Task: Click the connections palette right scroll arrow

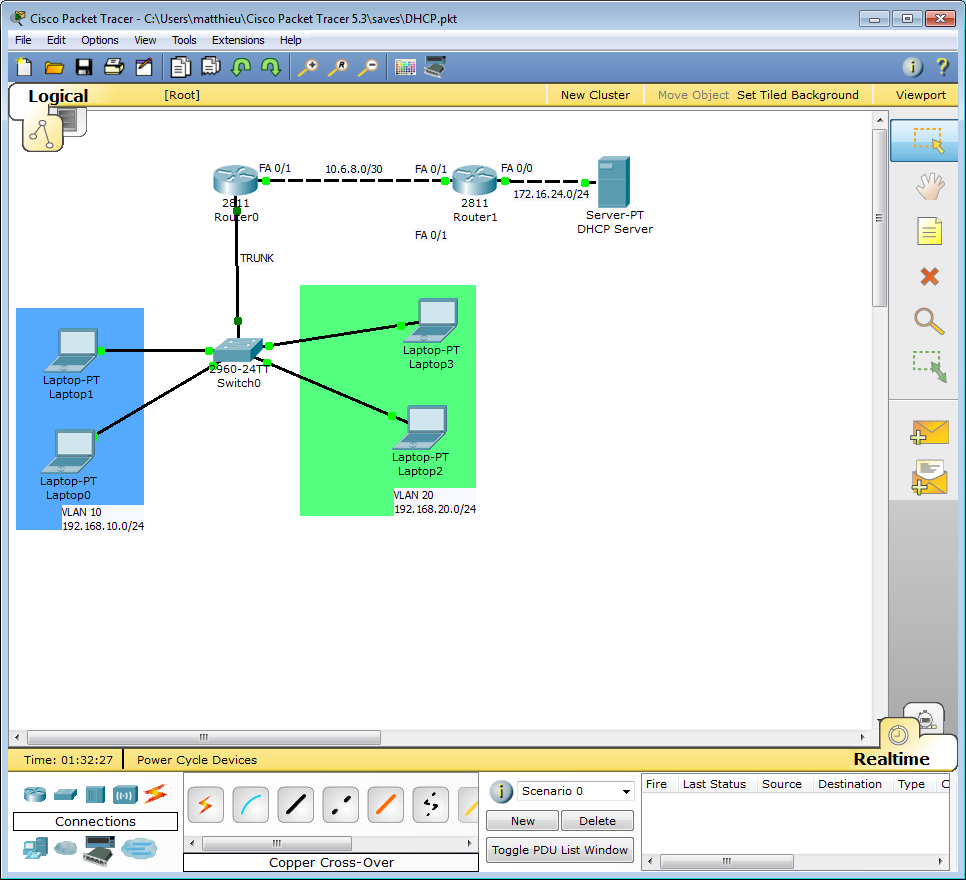Action: [x=470, y=843]
